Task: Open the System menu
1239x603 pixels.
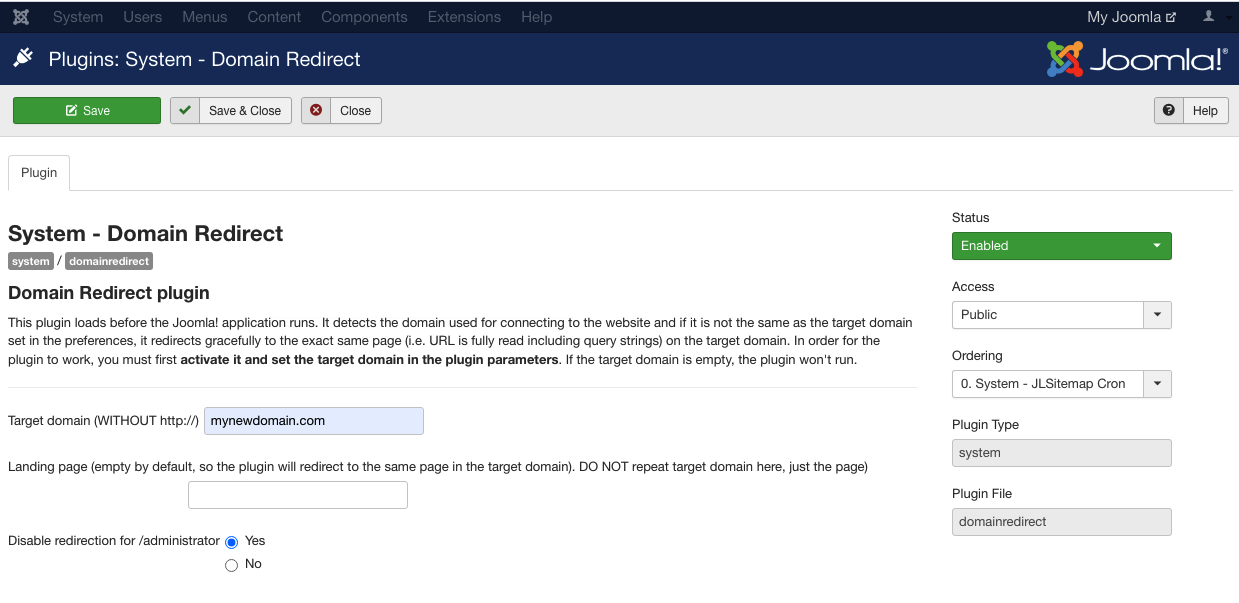Action: click(x=78, y=17)
